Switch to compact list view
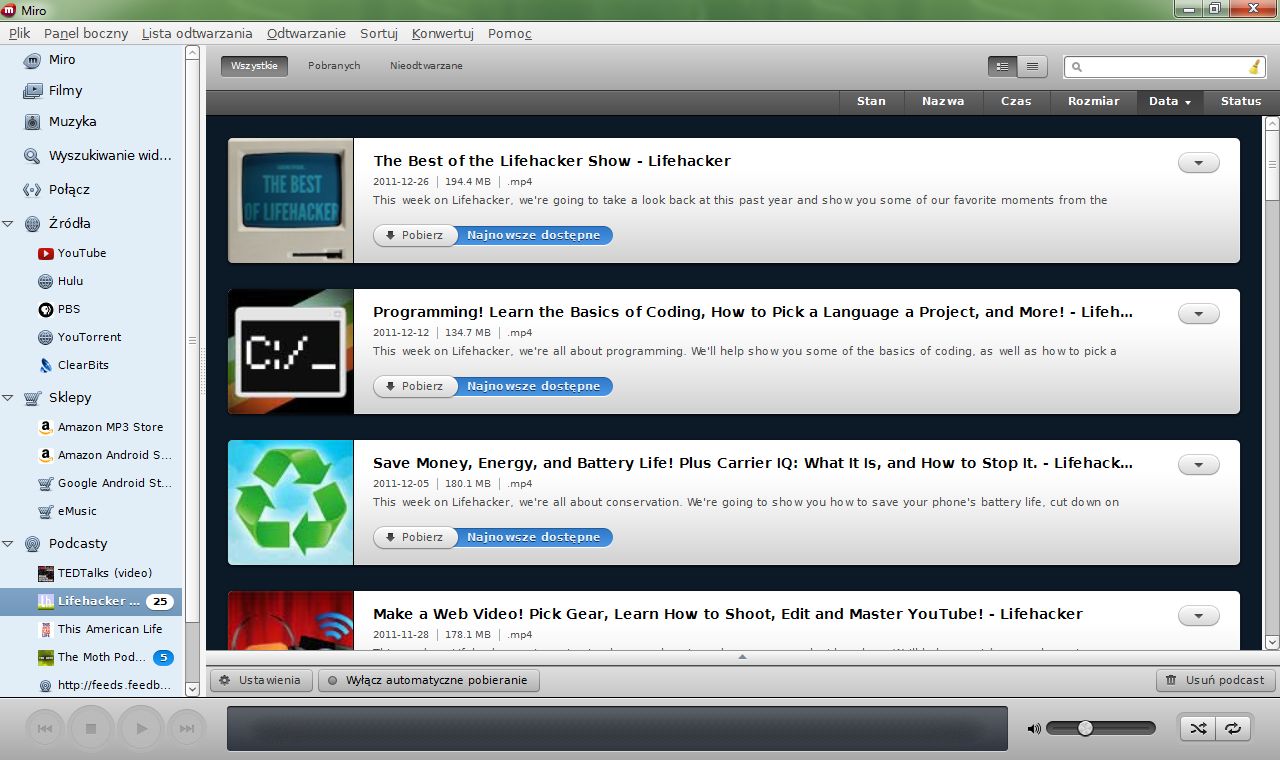This screenshot has width=1280, height=760. pyautogui.click(x=1032, y=67)
